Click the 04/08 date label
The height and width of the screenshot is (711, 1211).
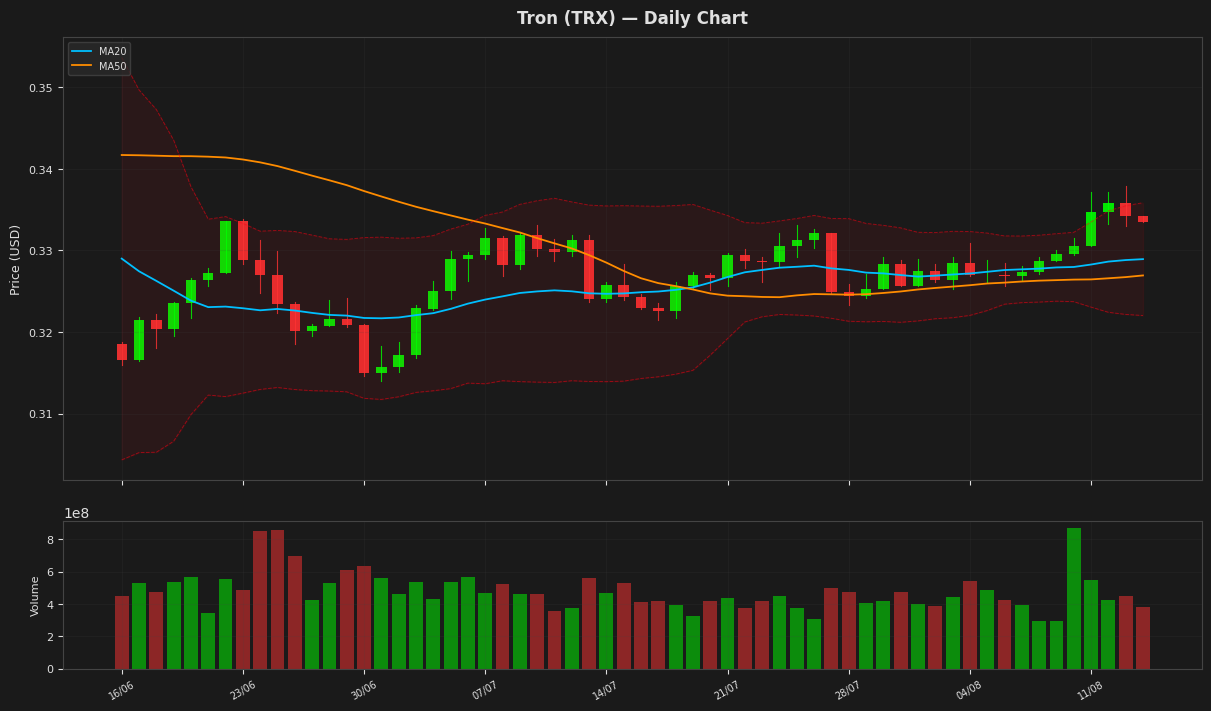(970, 690)
